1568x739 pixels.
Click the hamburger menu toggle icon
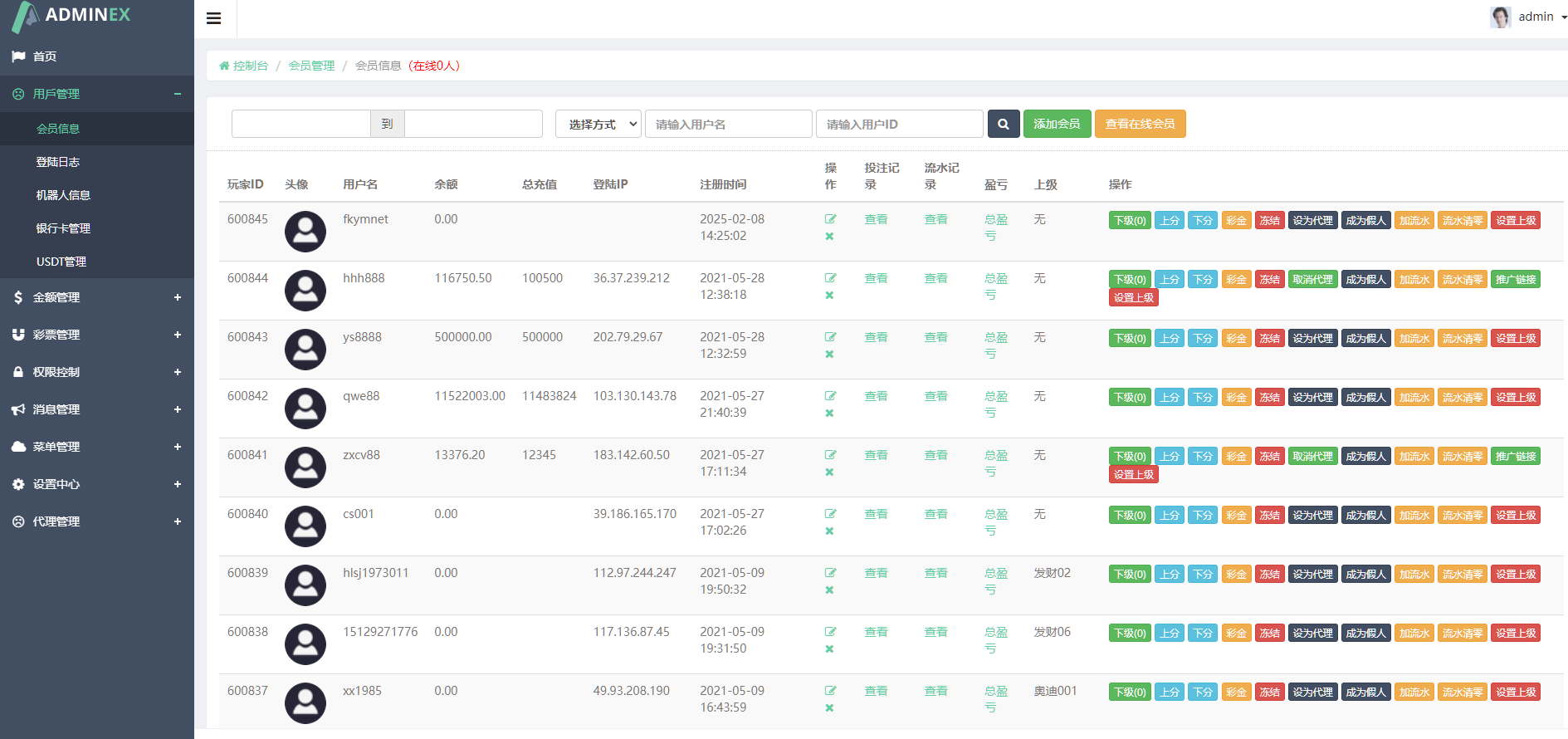point(213,18)
